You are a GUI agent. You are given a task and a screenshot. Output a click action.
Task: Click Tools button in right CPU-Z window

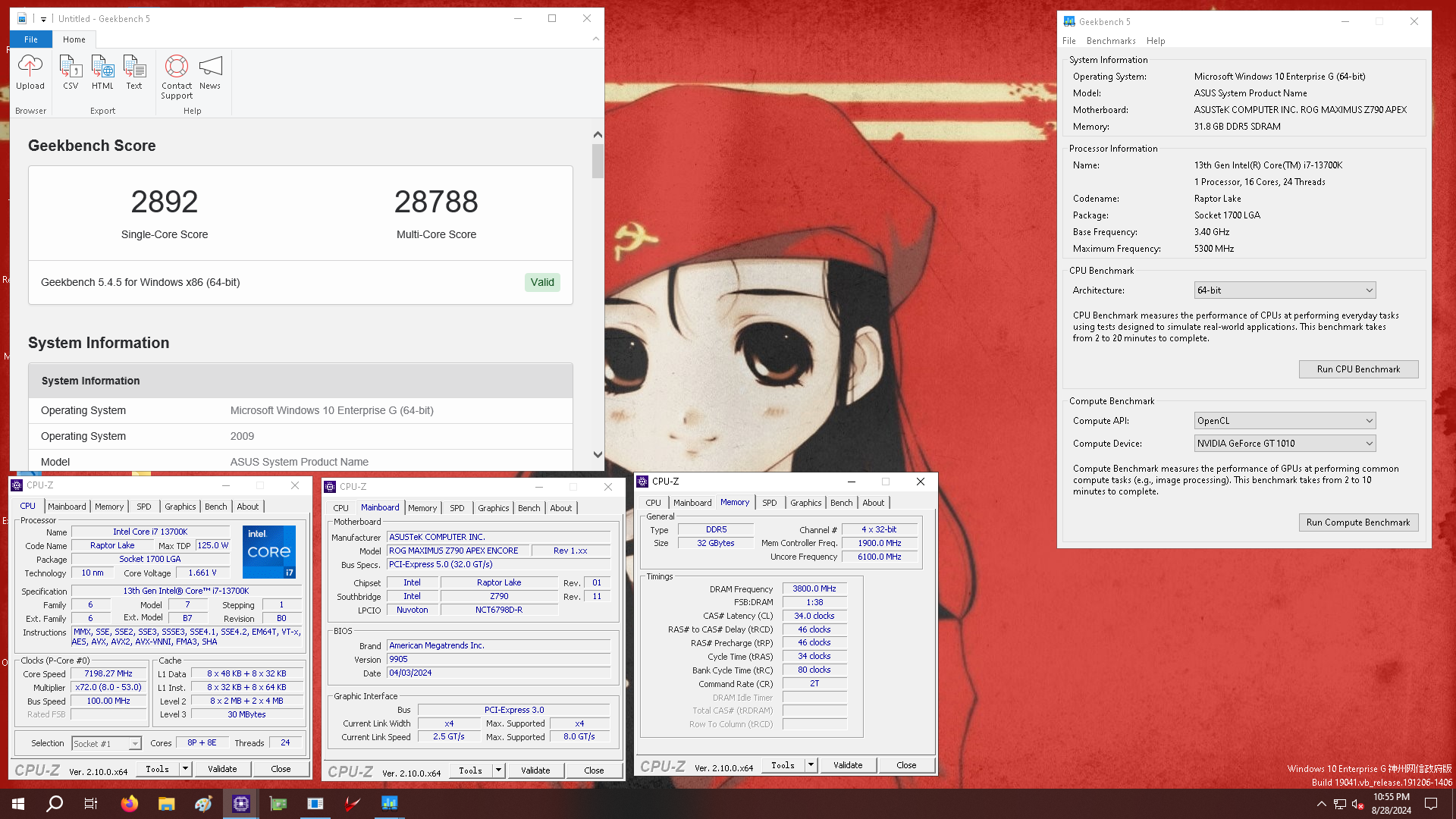click(783, 765)
